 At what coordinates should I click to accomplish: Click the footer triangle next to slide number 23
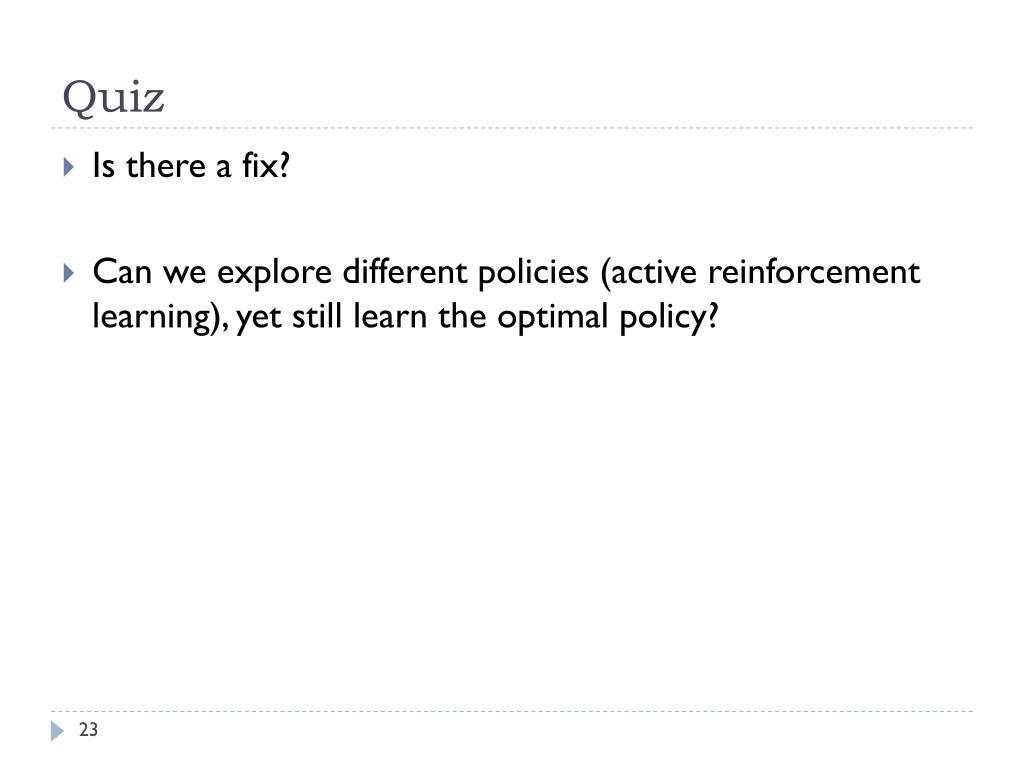pos(57,731)
